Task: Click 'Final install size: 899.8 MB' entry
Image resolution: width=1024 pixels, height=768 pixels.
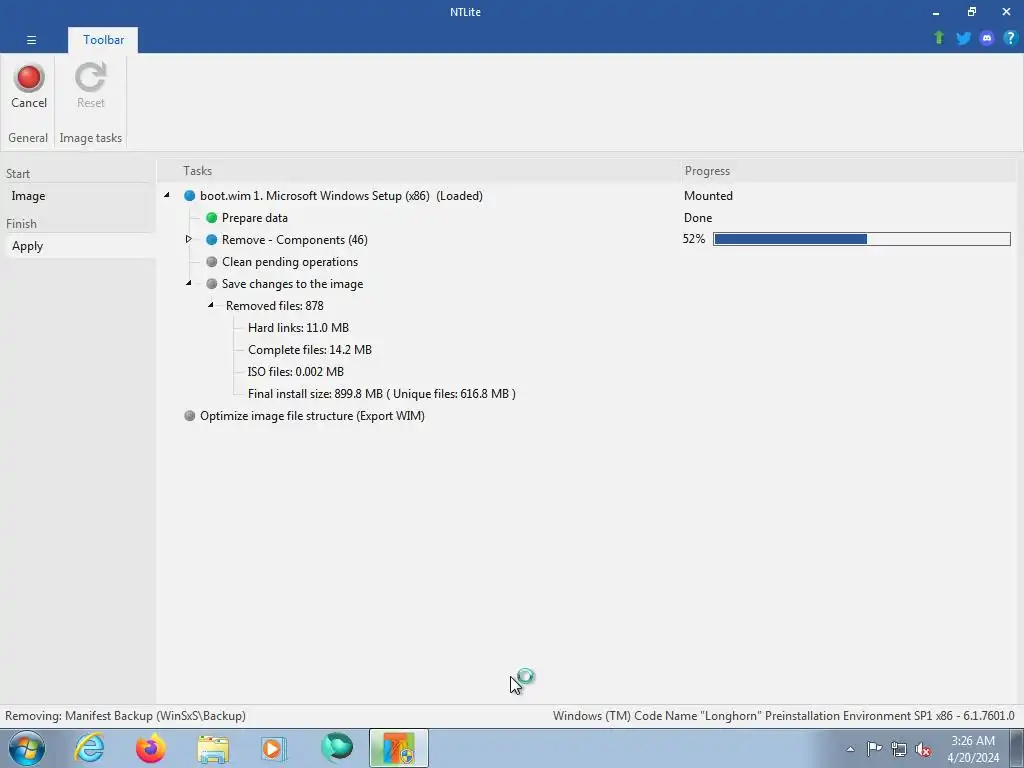Action: coord(381,394)
